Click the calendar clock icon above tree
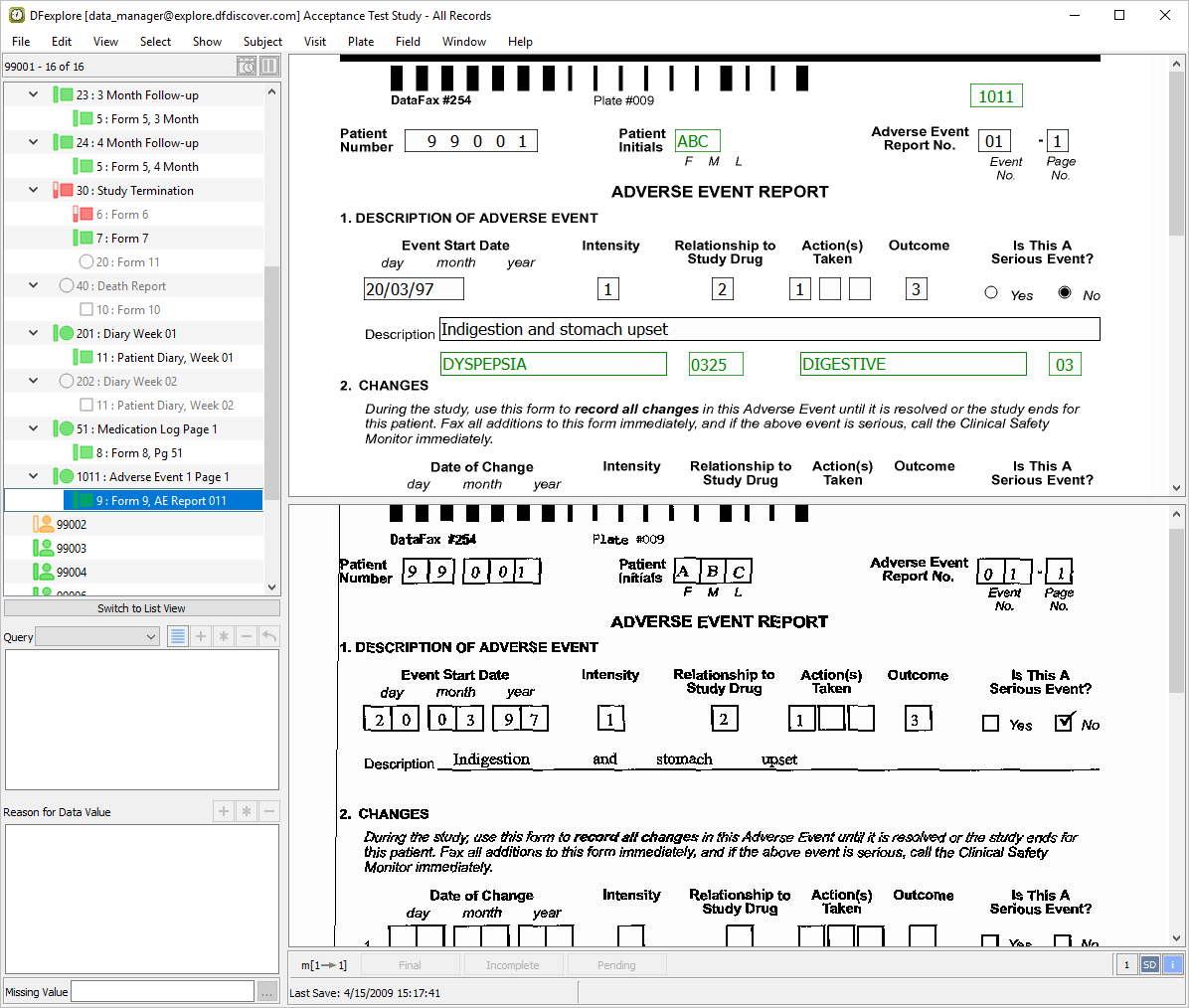 (247, 66)
